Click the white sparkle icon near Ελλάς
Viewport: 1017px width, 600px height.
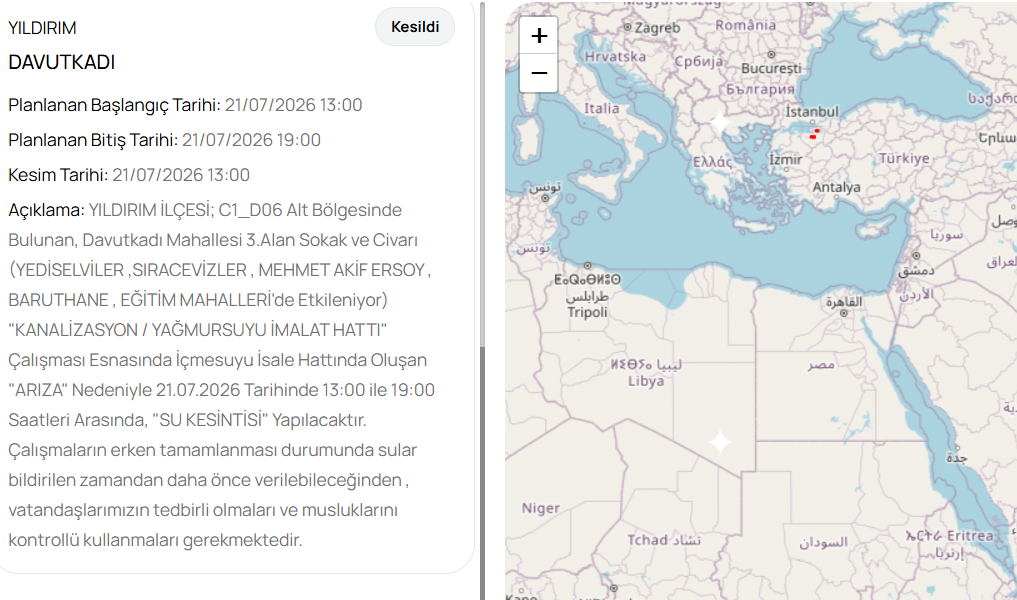click(720, 122)
